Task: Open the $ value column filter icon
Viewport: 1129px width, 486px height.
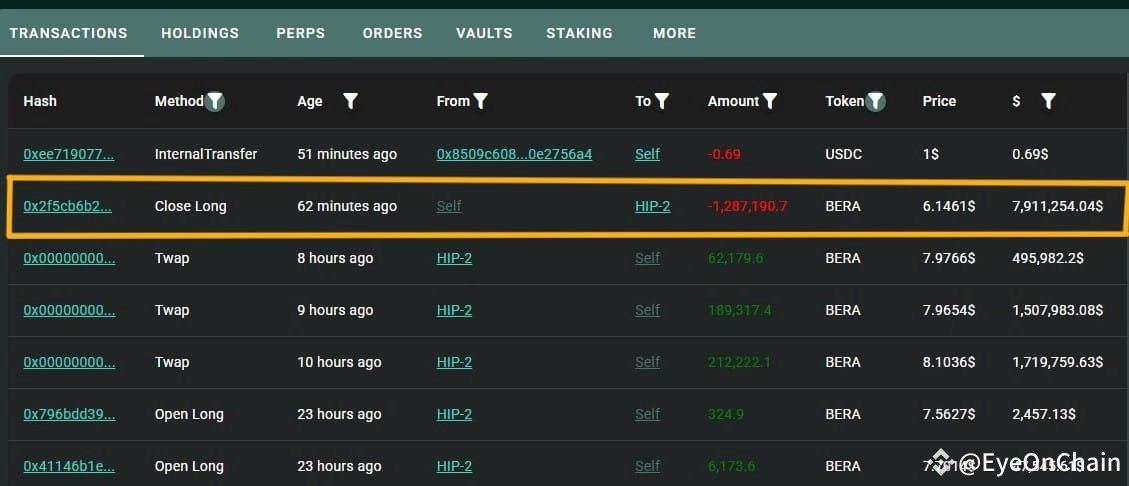Action: pos(1048,101)
